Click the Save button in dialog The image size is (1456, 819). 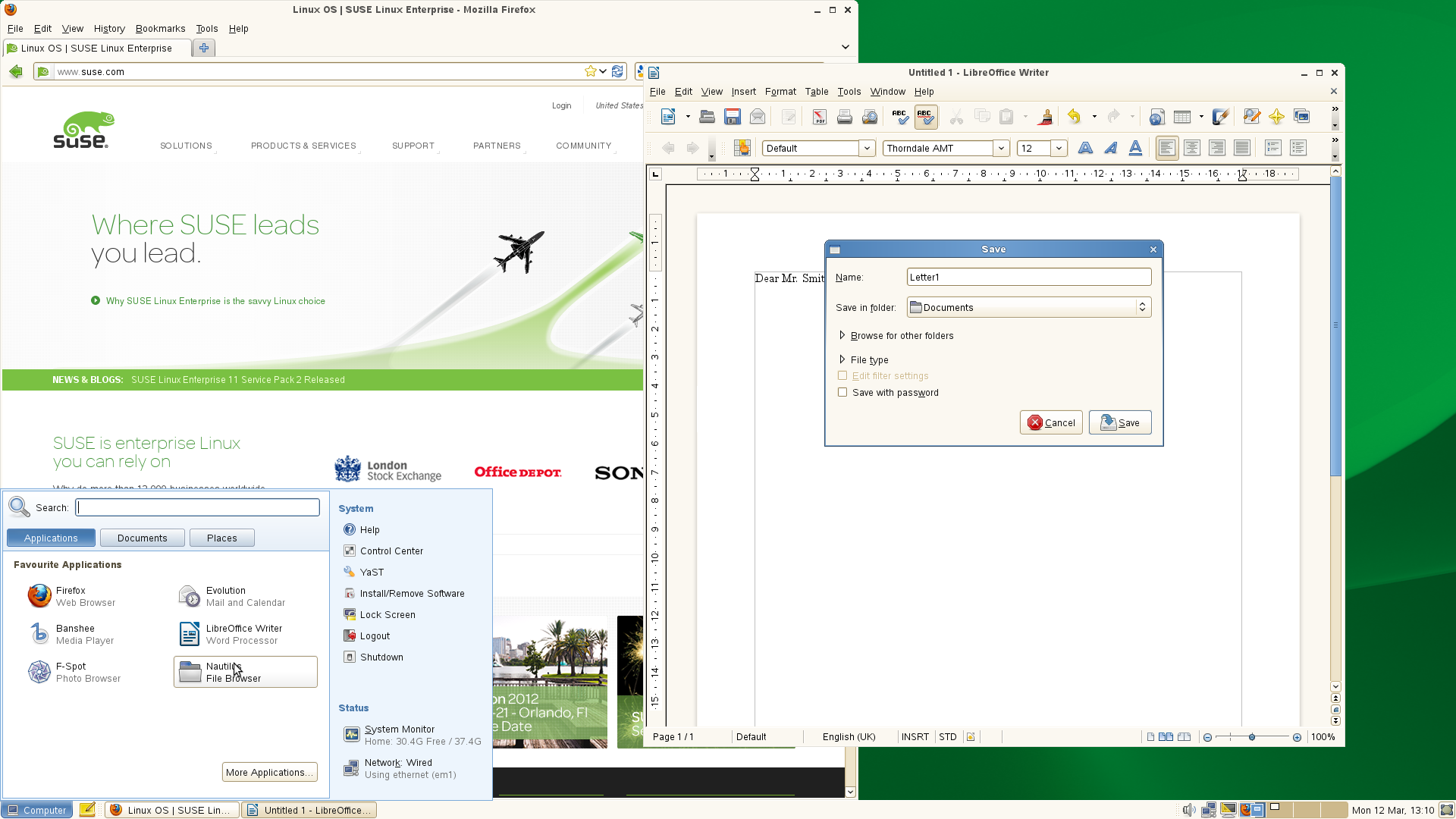tap(1120, 423)
